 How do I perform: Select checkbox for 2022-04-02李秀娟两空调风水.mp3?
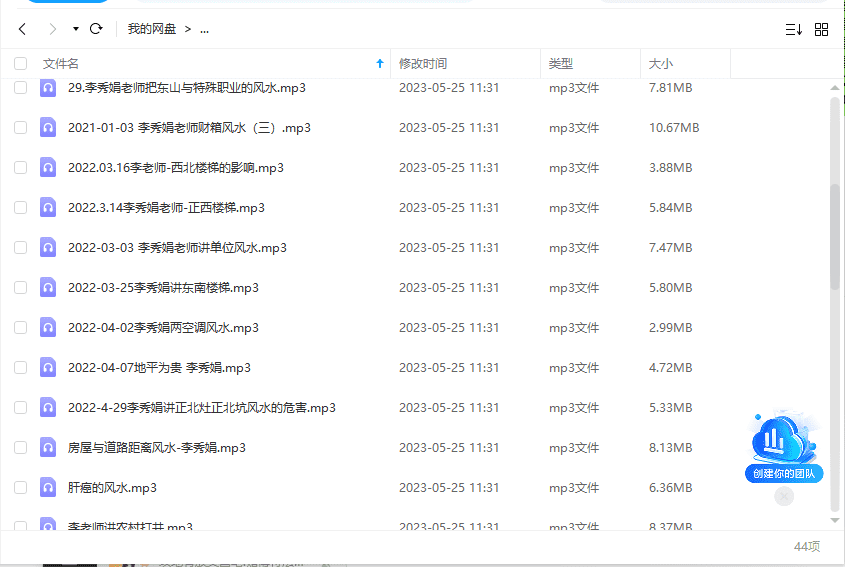[20, 328]
